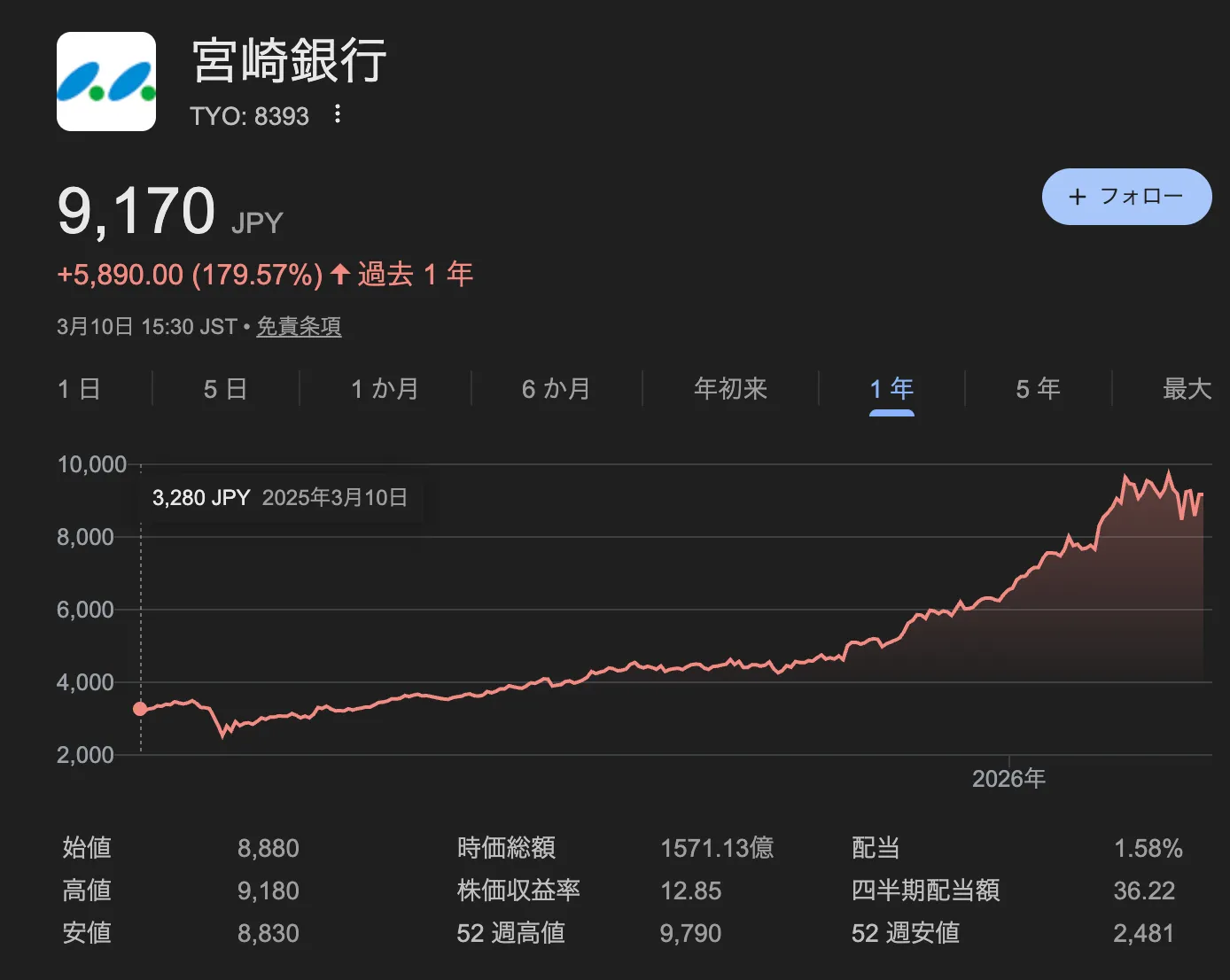Screen dimensions: 1230x980
Task: Select the 5 日 time range tab
Action: 225,389
